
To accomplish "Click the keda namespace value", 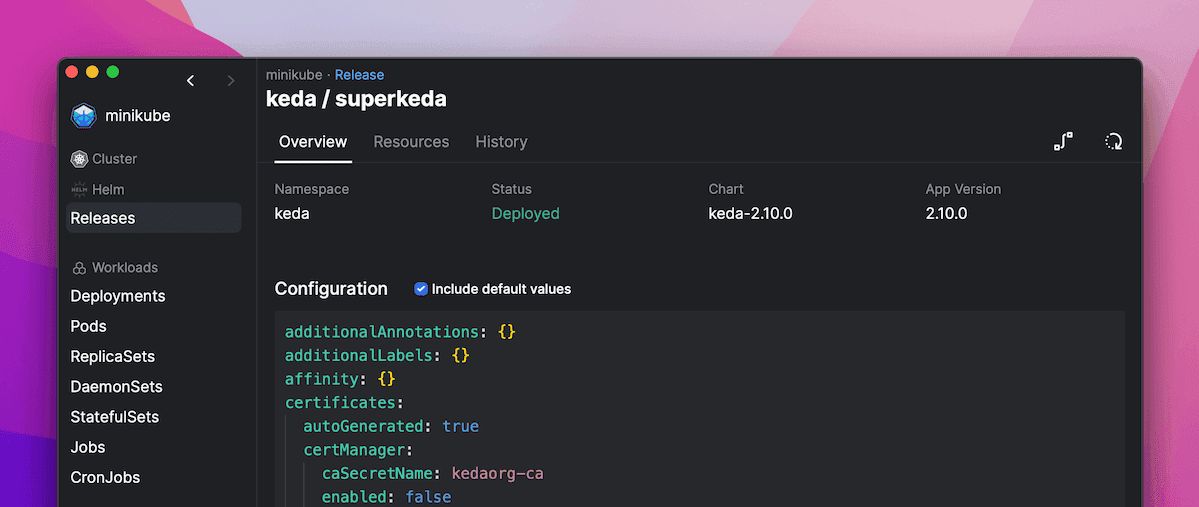I will point(292,213).
